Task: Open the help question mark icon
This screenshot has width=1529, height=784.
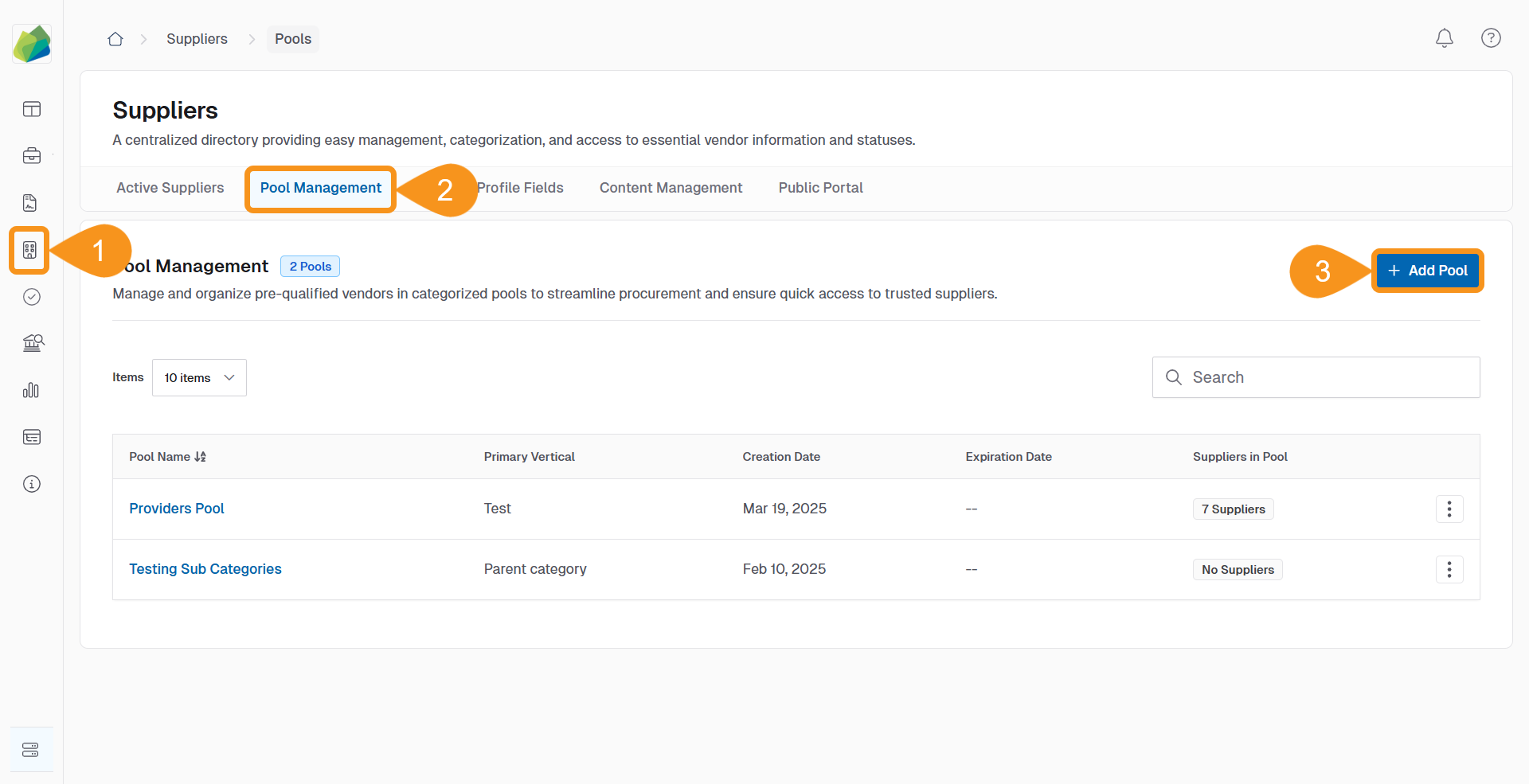Action: point(1491,38)
